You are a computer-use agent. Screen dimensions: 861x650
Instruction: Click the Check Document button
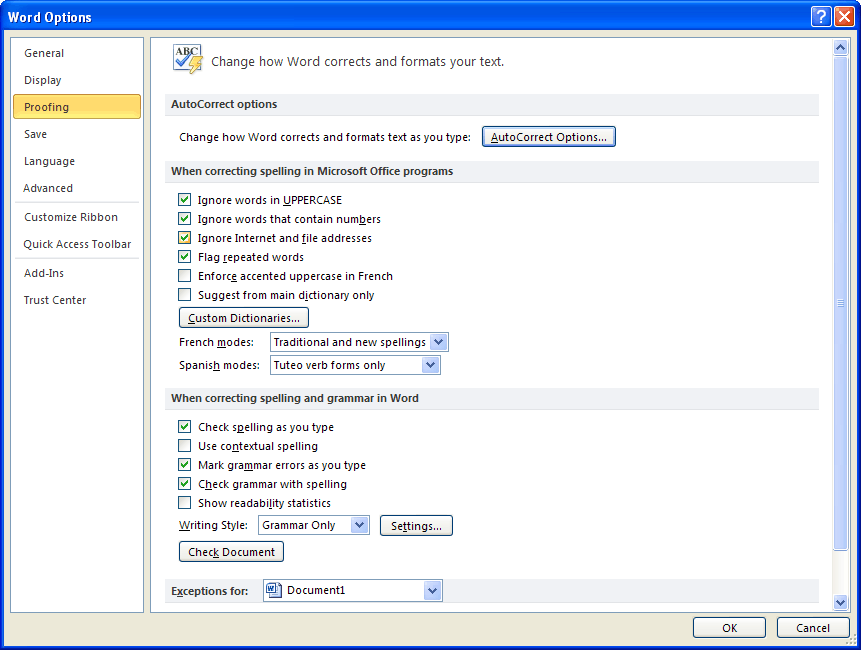click(x=231, y=552)
